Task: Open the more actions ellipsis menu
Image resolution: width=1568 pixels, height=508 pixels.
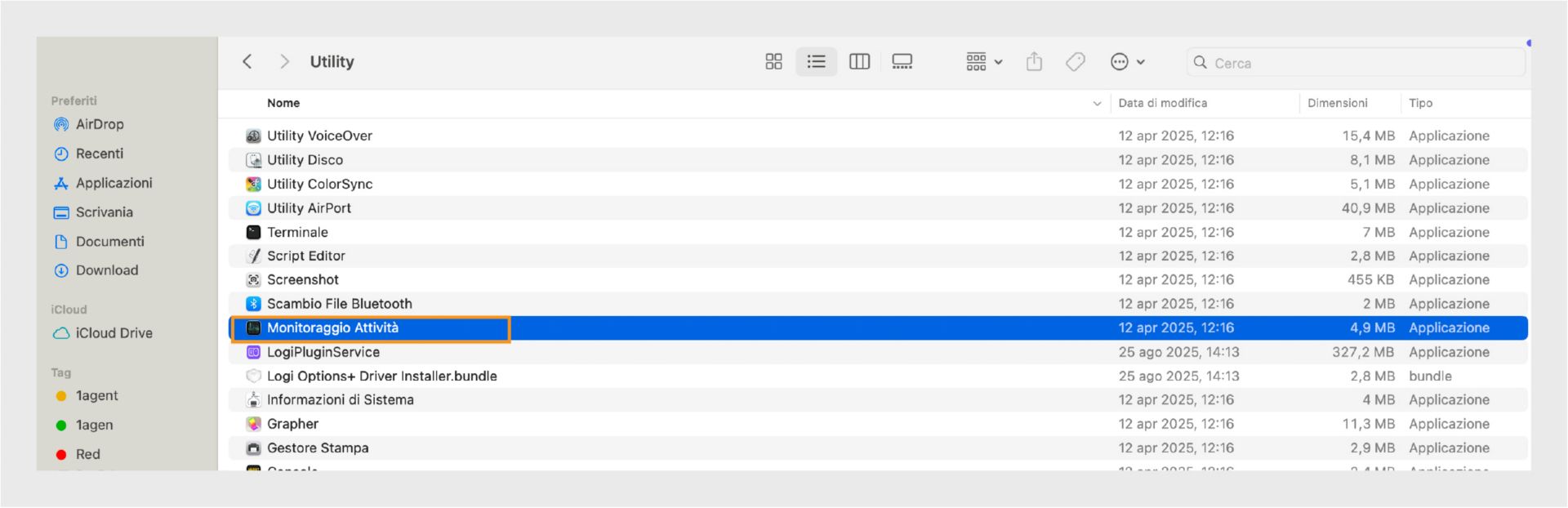Action: [x=1127, y=62]
